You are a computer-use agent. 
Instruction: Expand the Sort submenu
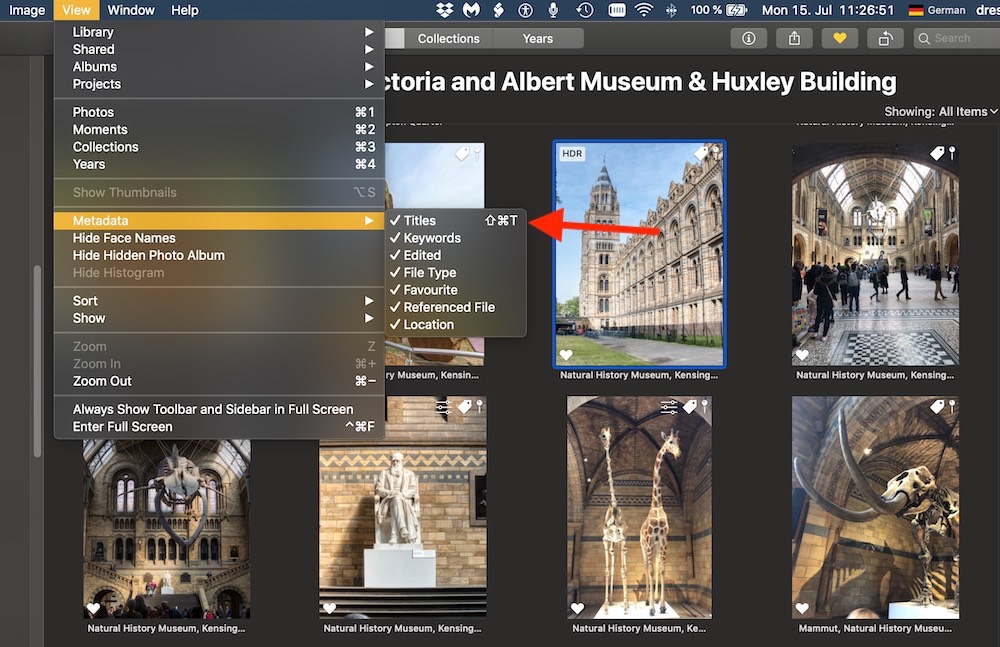[219, 301]
